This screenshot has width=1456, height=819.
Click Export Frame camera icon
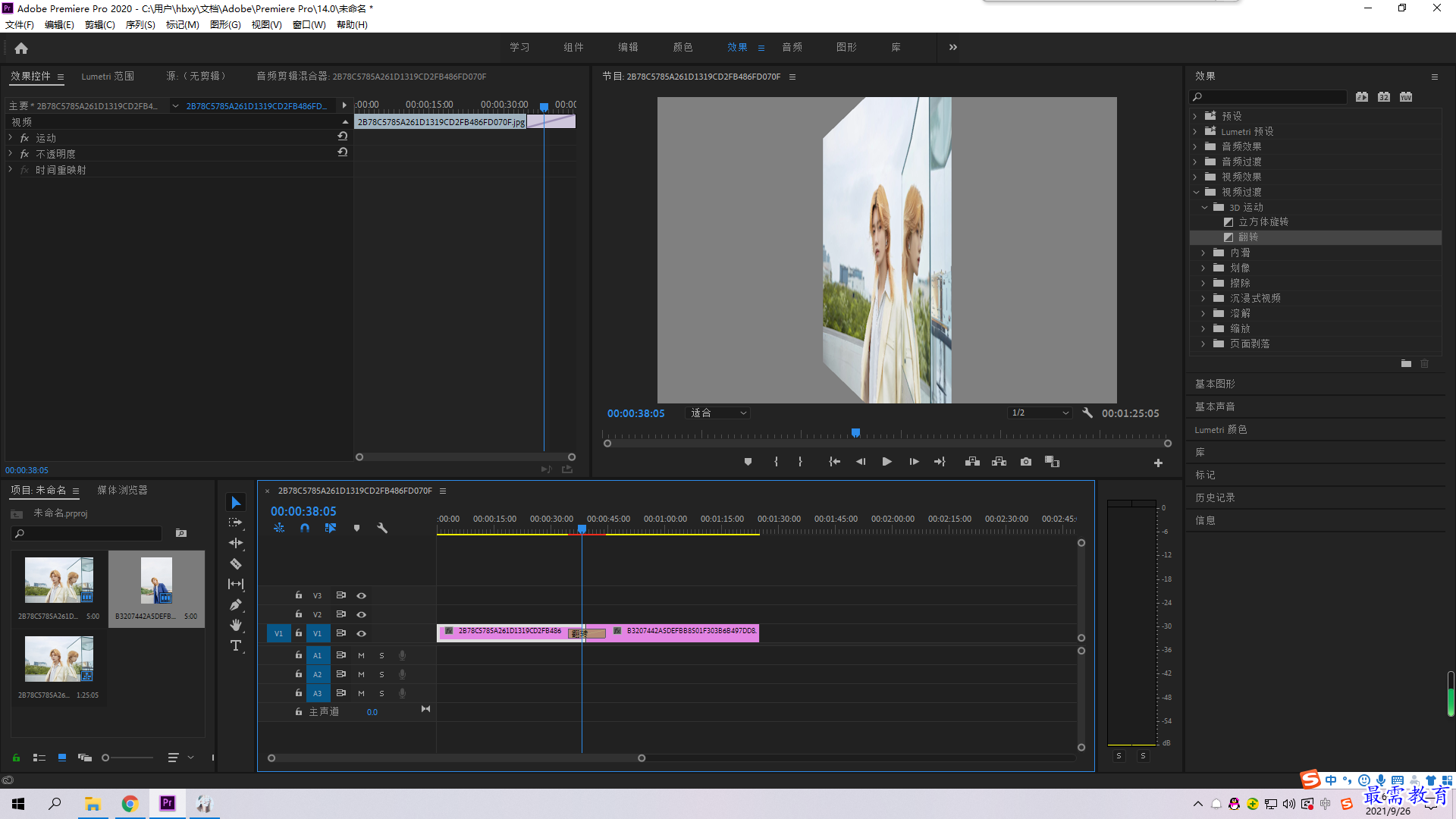coord(1026,462)
